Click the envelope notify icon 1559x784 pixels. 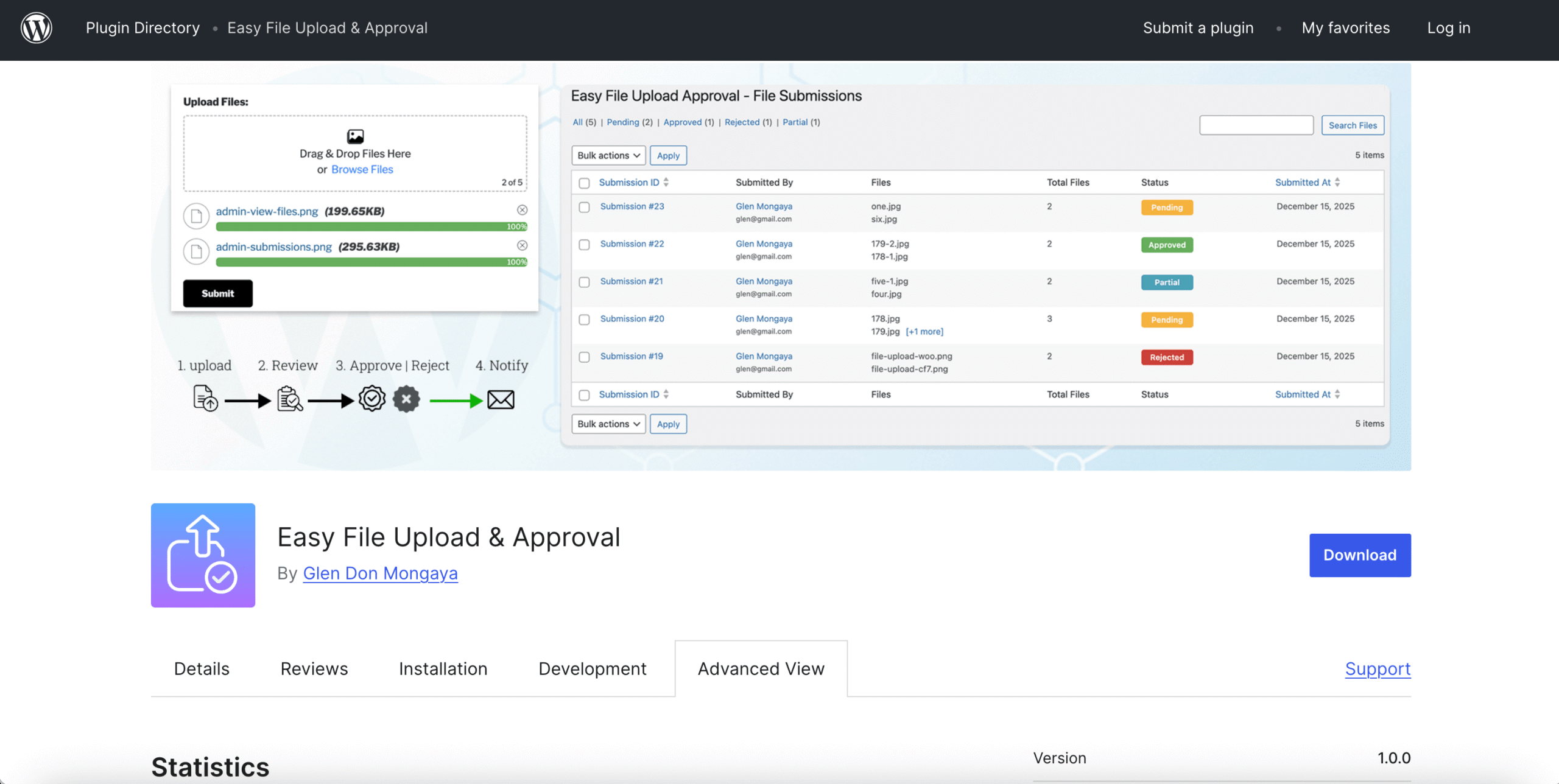501,400
